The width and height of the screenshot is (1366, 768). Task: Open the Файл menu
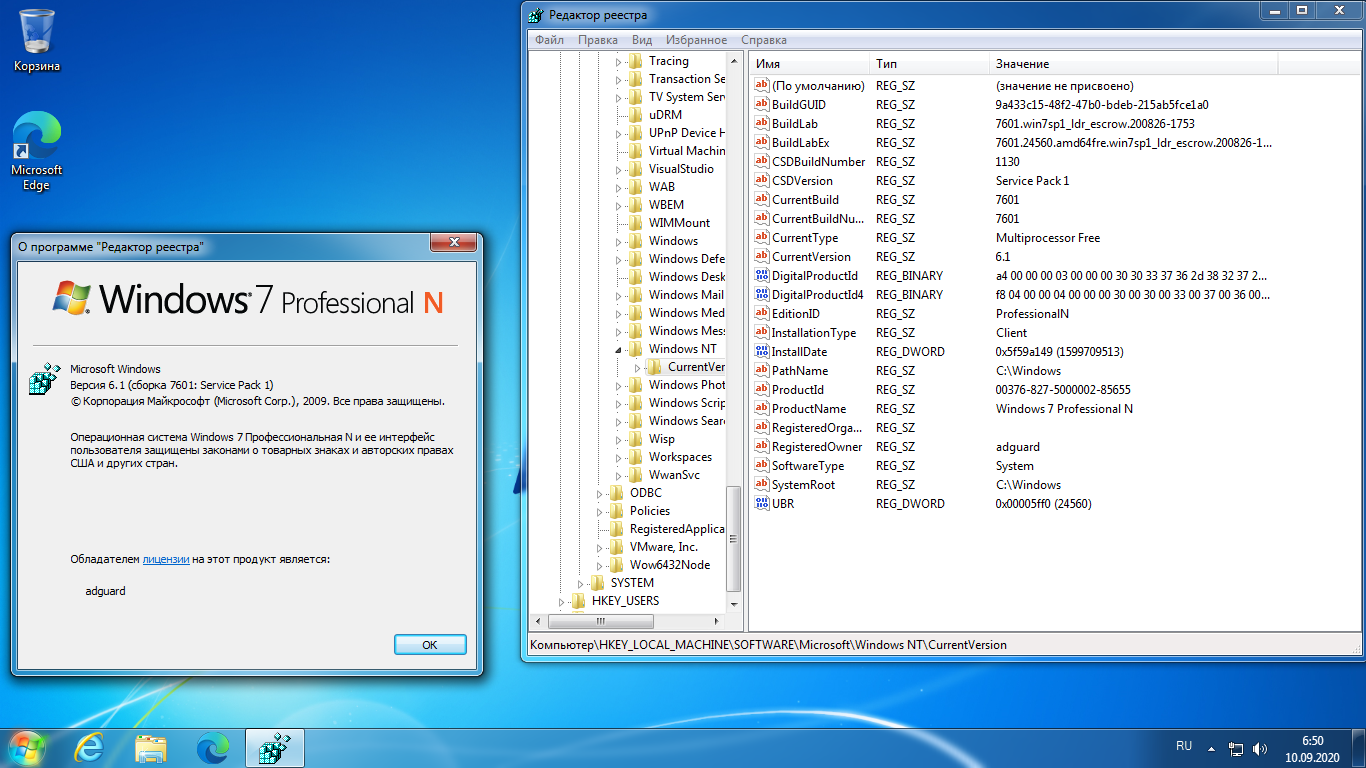pyautogui.click(x=549, y=40)
